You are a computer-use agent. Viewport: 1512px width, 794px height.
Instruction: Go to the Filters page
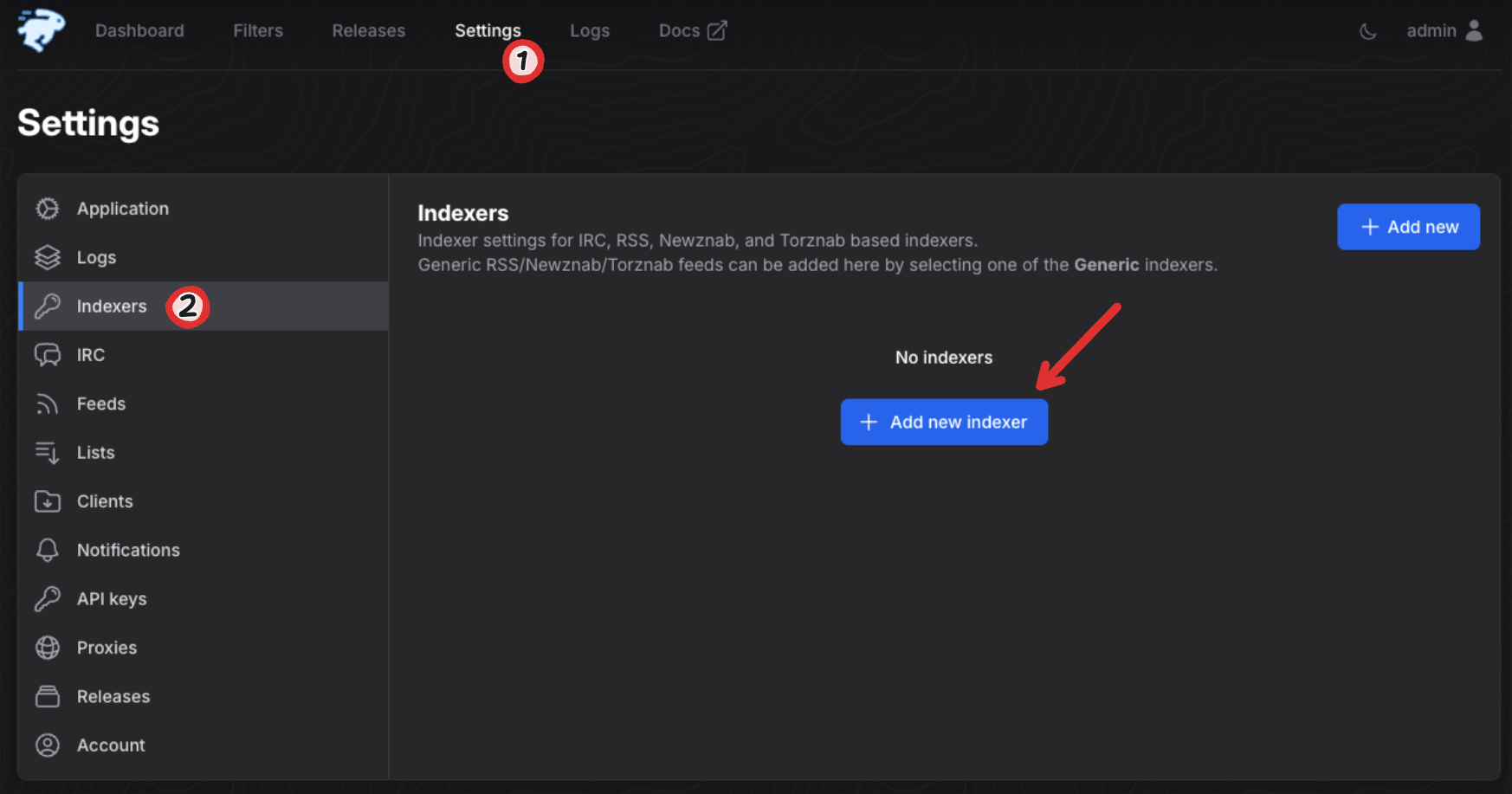coord(258,31)
